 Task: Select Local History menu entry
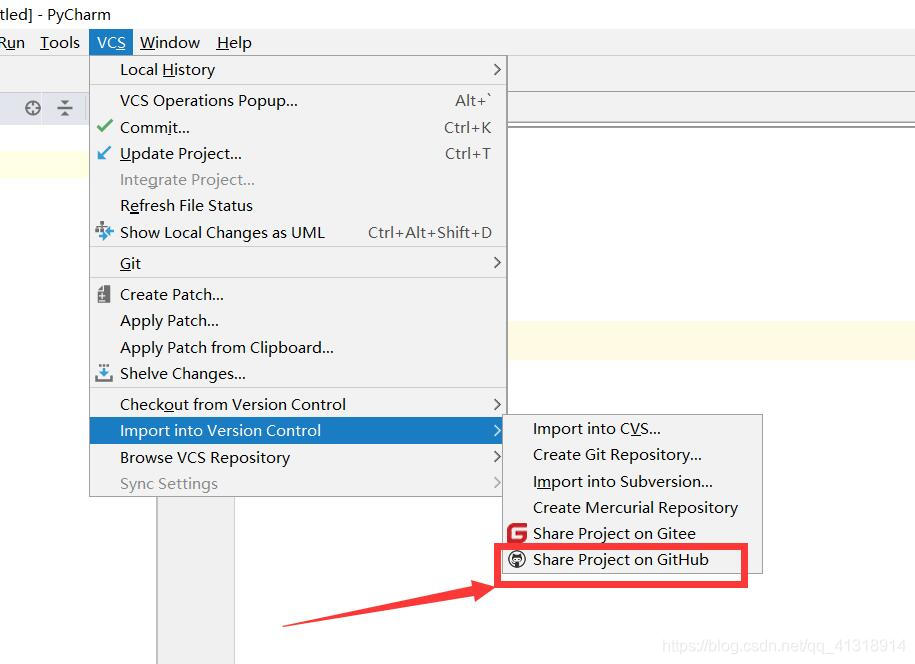click(x=298, y=69)
